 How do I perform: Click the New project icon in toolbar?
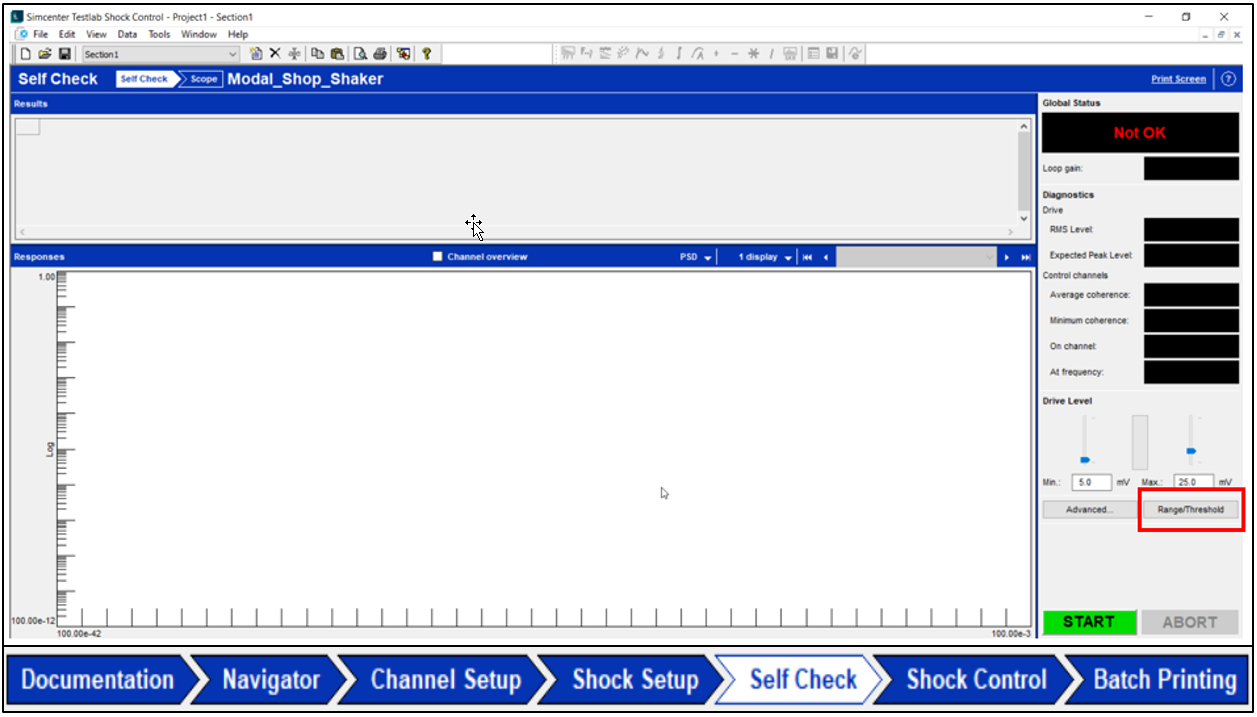point(26,54)
